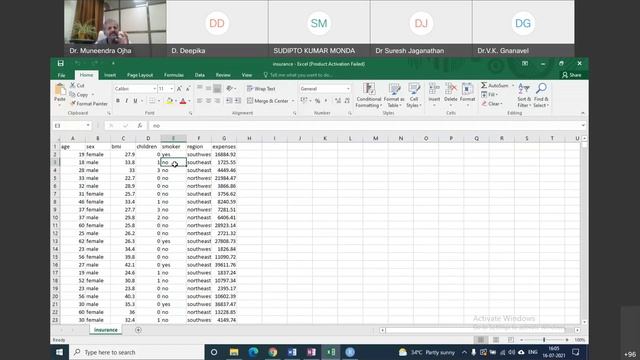Image resolution: width=640 pixels, height=360 pixels.
Task: Open the borders dropdown arrow
Action: tap(158, 101)
